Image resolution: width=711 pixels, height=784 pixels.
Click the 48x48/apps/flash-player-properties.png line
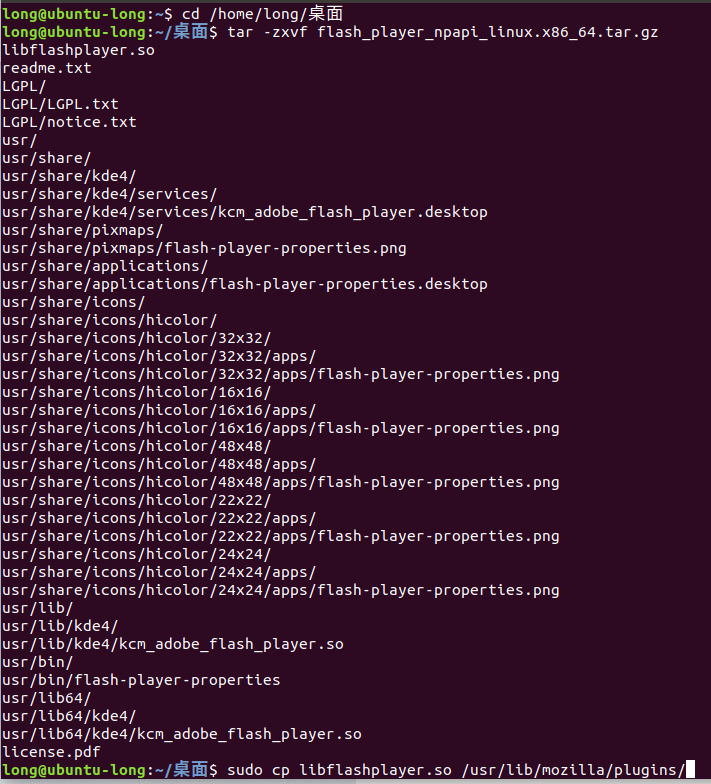coord(280,482)
